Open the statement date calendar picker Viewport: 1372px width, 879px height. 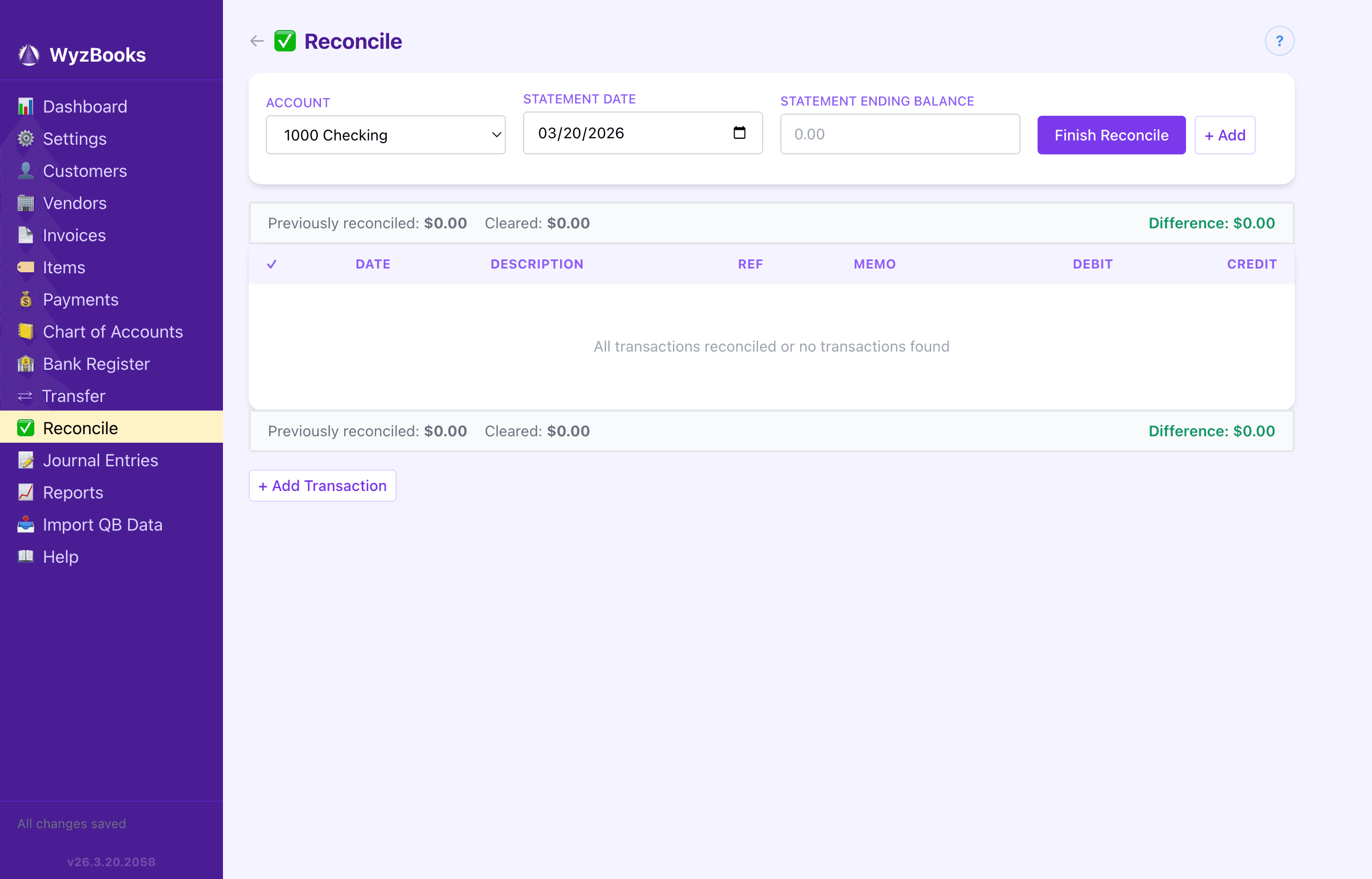click(740, 133)
